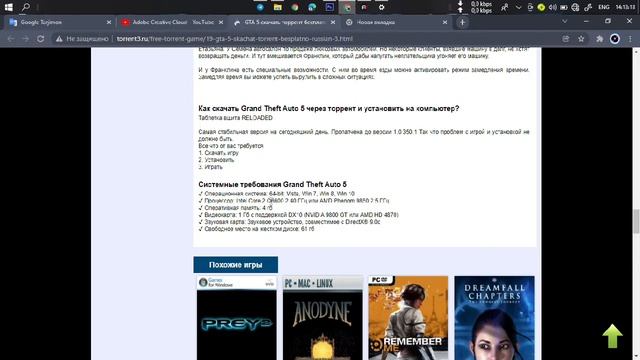Click the page vertical scrollbar thumb

coord(636,221)
